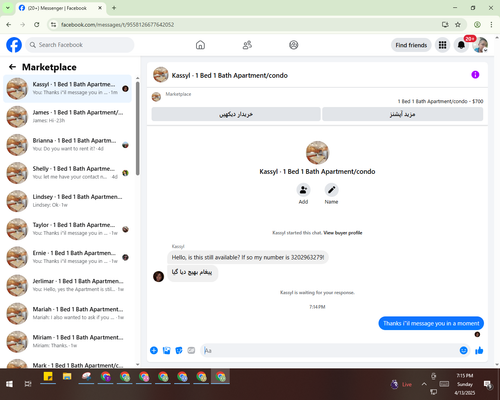Open Lindsey conversation in list
This screenshot has height=400, width=500.
[67, 201]
